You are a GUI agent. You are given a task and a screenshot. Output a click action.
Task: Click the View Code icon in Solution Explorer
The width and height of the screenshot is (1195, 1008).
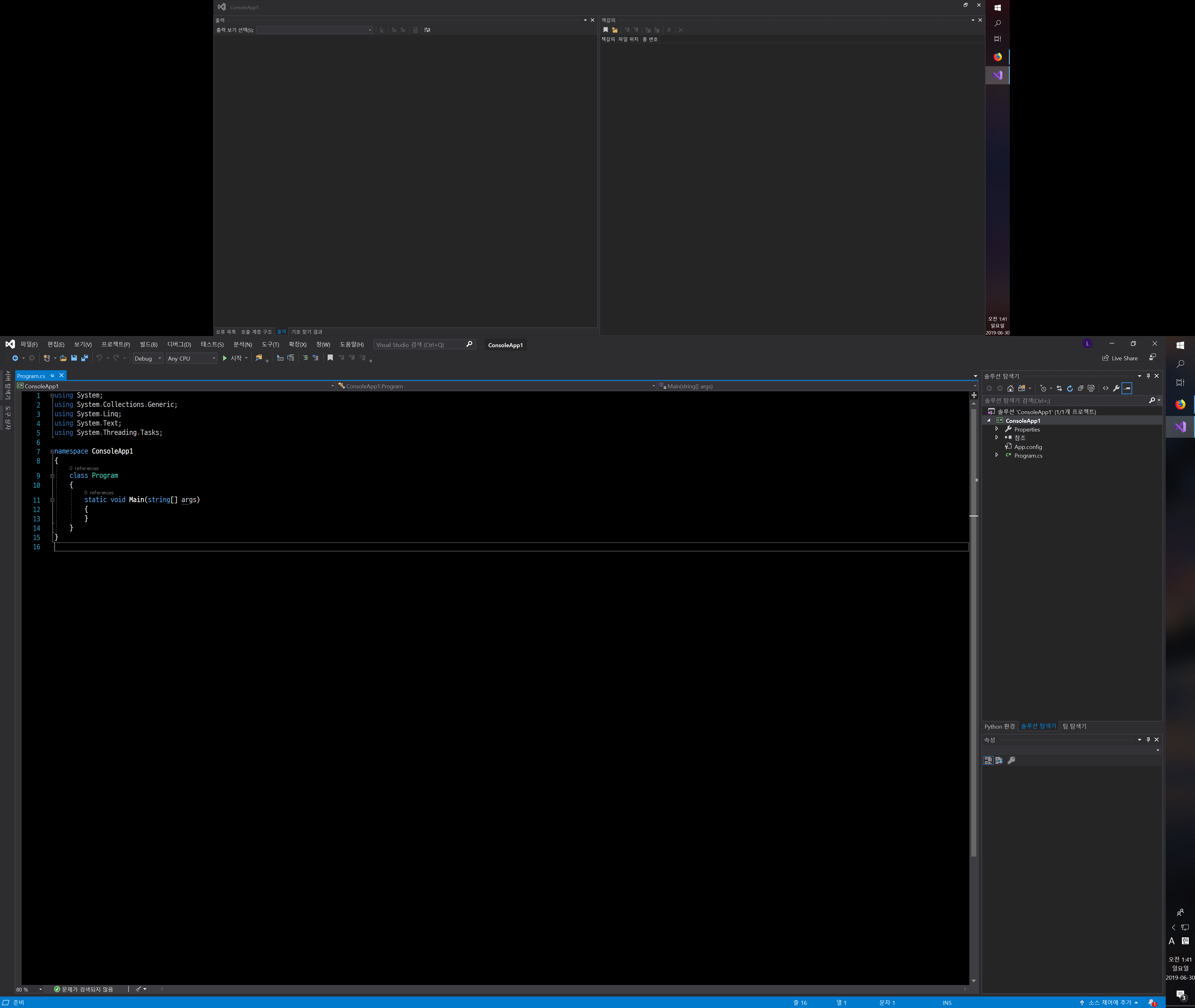pos(1105,388)
